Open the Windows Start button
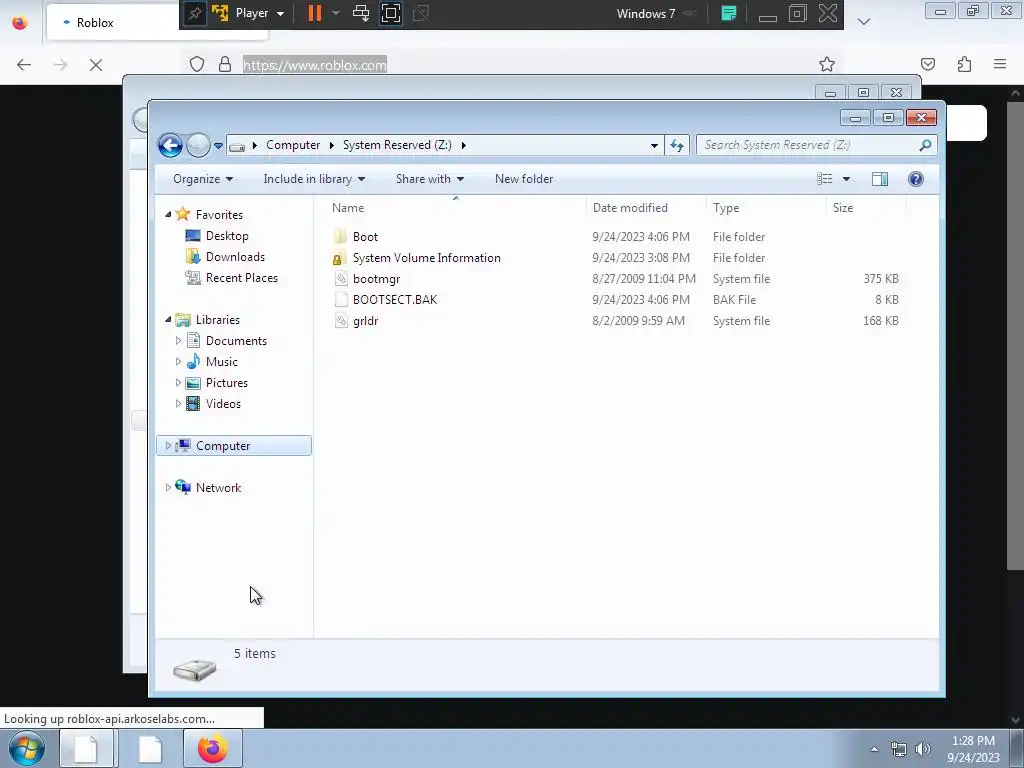The width and height of the screenshot is (1024, 768). coord(27,748)
